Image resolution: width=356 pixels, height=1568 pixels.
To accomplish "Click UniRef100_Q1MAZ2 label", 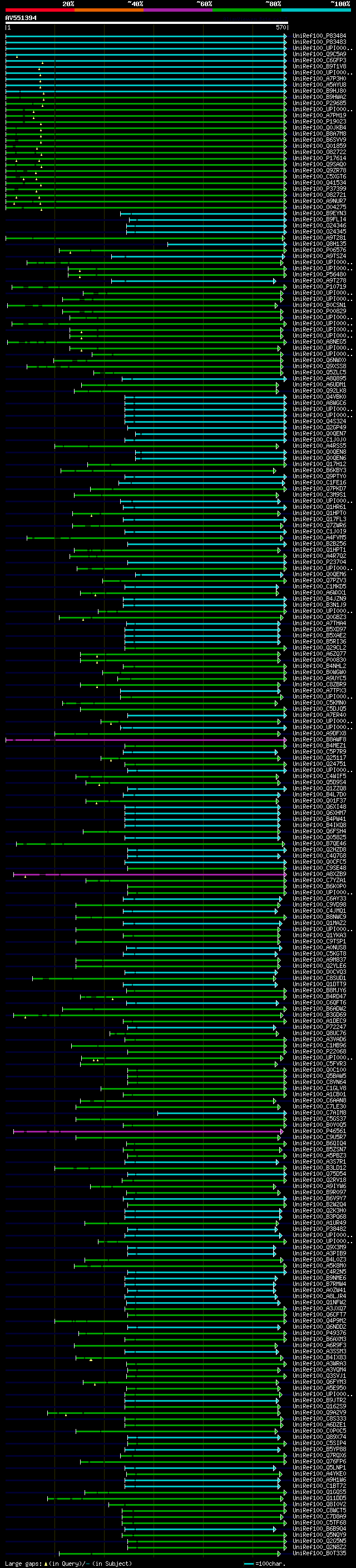I will pos(319,923).
